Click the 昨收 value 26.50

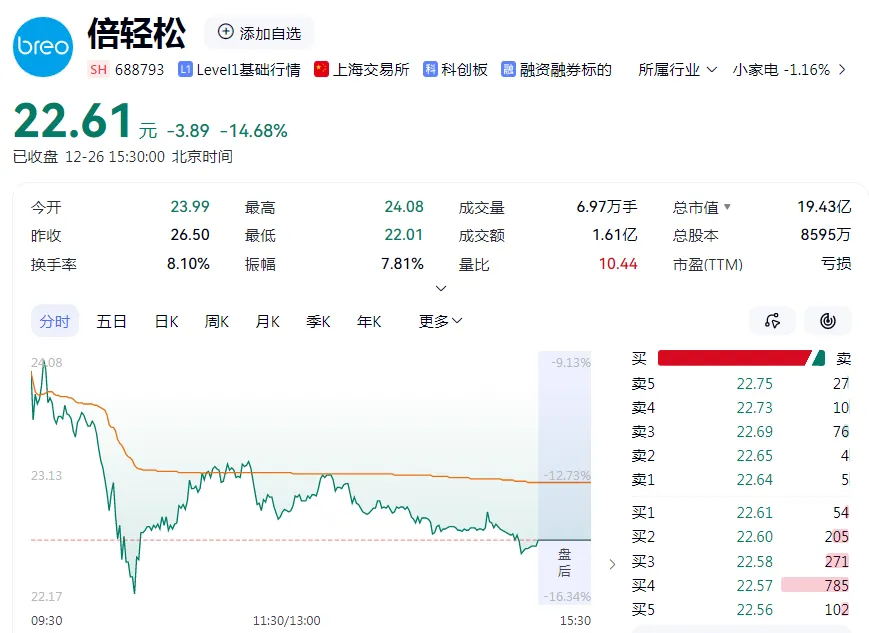tap(190, 235)
